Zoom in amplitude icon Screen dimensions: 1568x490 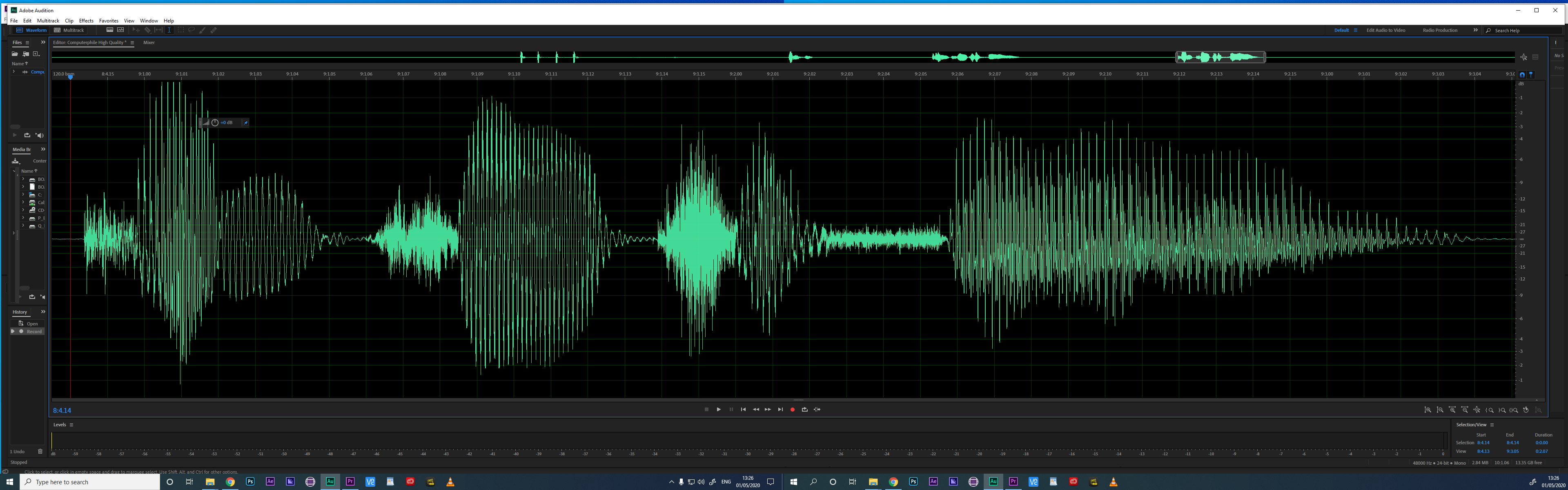[x=1428, y=410]
